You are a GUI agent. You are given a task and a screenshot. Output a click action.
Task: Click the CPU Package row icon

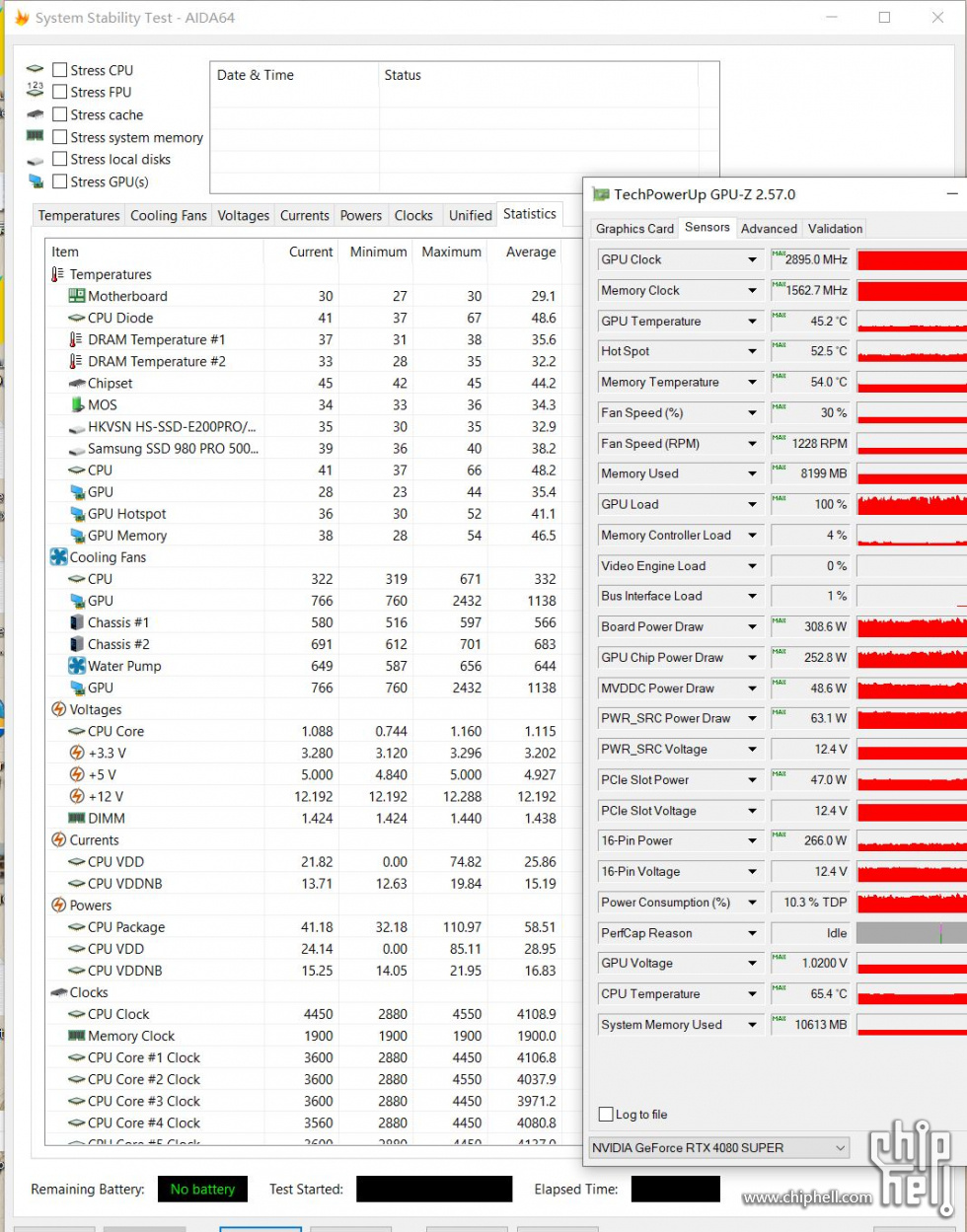point(77,927)
